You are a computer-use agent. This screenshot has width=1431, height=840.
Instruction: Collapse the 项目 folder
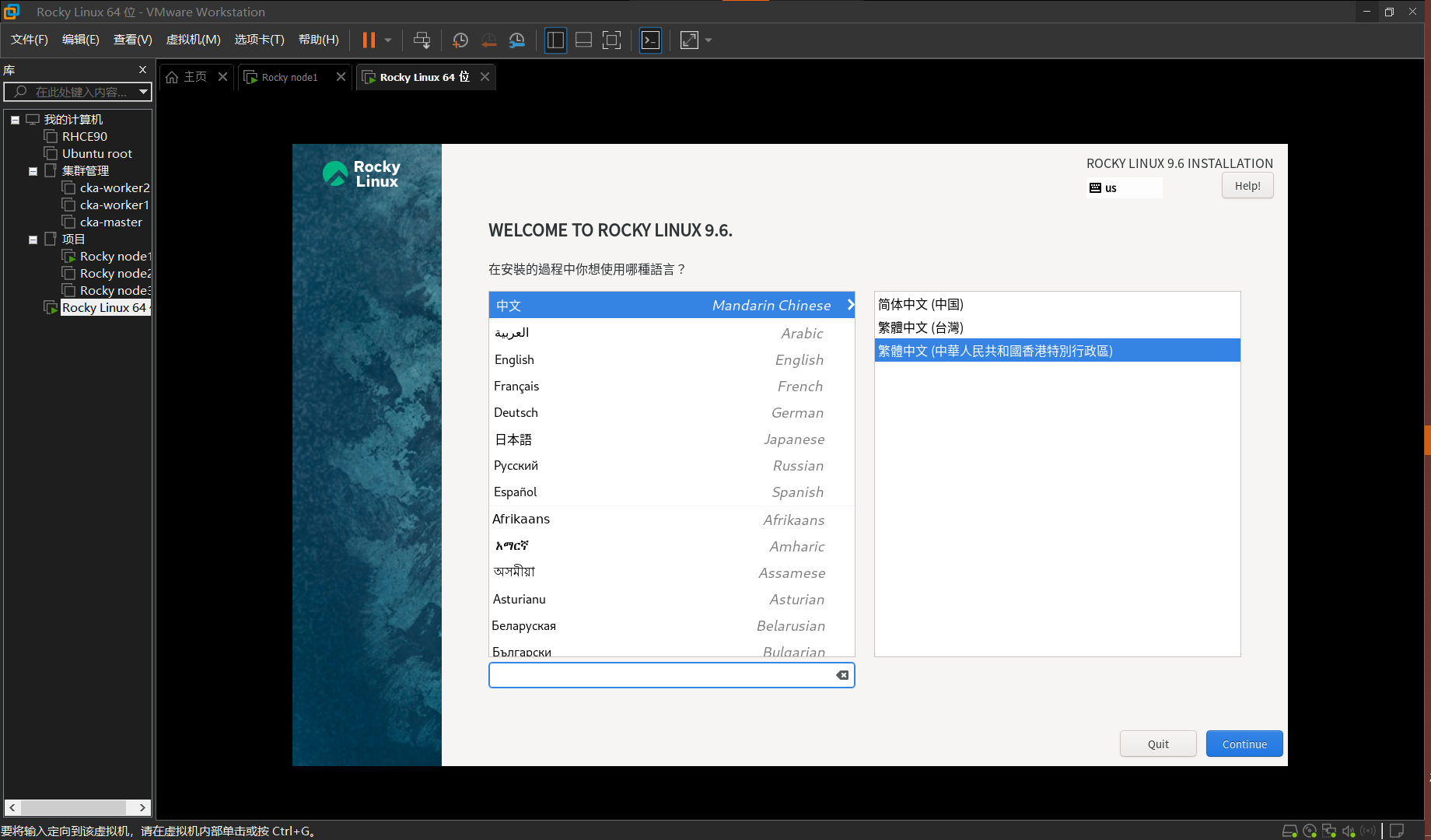(33, 240)
